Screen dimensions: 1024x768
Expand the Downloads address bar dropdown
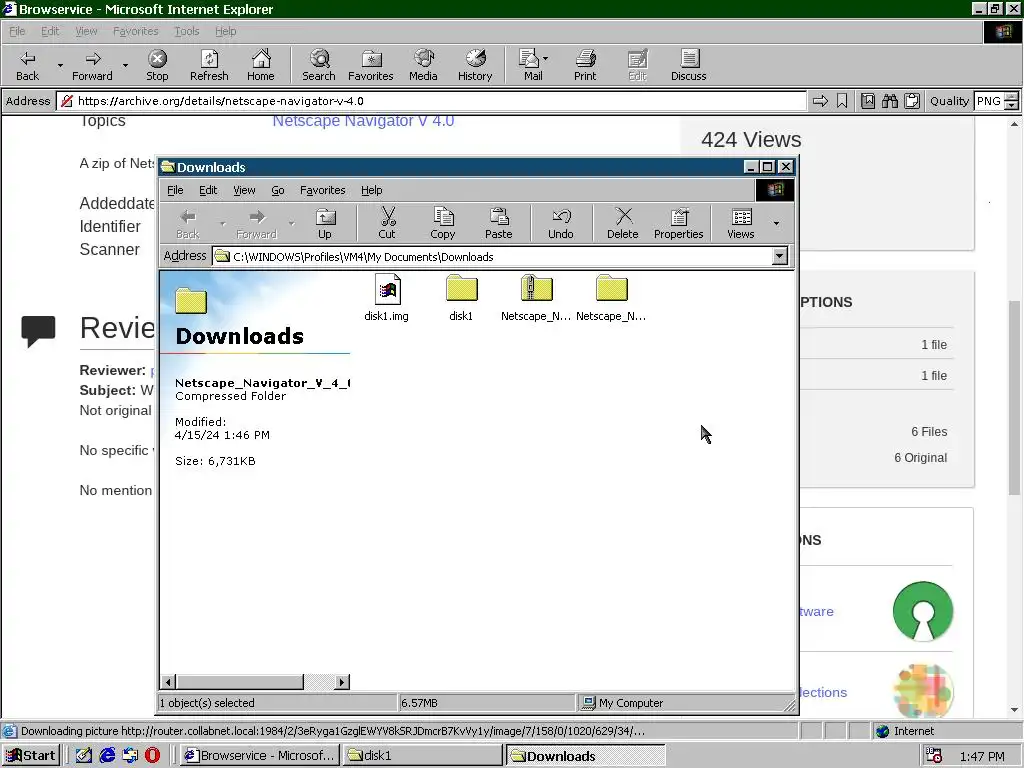[x=780, y=257]
